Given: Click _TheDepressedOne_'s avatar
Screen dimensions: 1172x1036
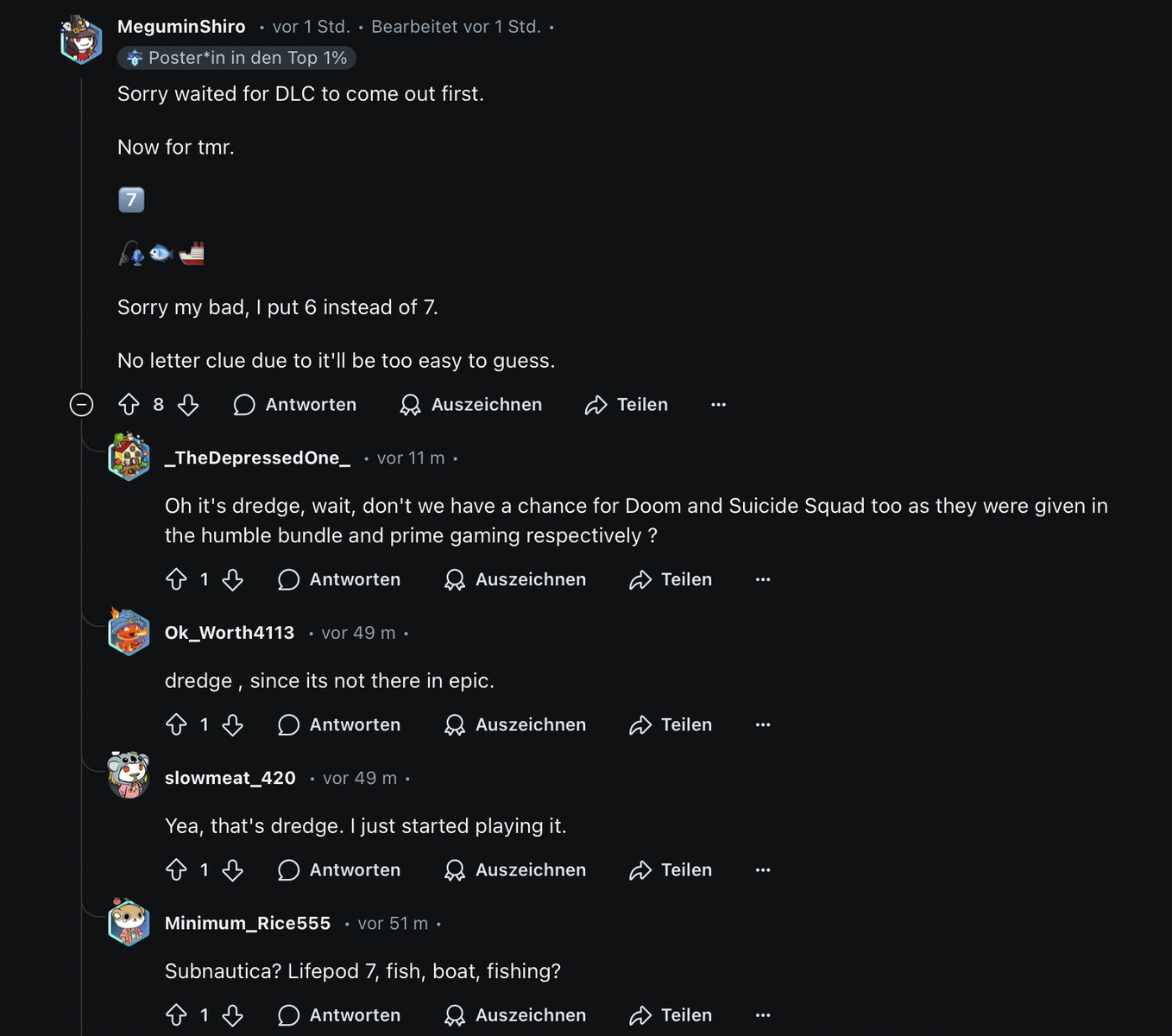Looking at the screenshot, I should pyautogui.click(x=129, y=457).
